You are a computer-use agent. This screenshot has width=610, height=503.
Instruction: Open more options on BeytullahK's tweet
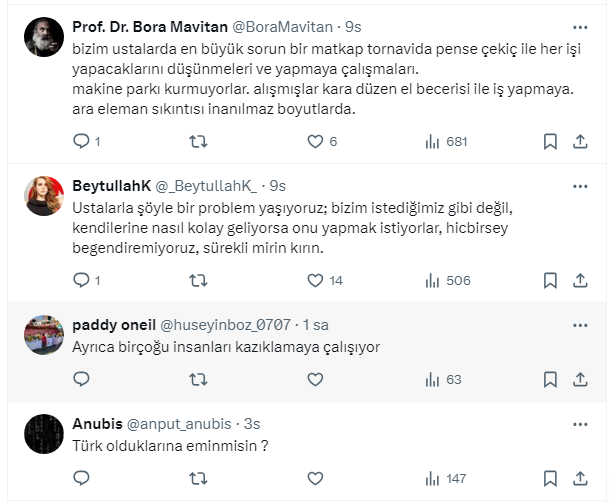[578, 186]
